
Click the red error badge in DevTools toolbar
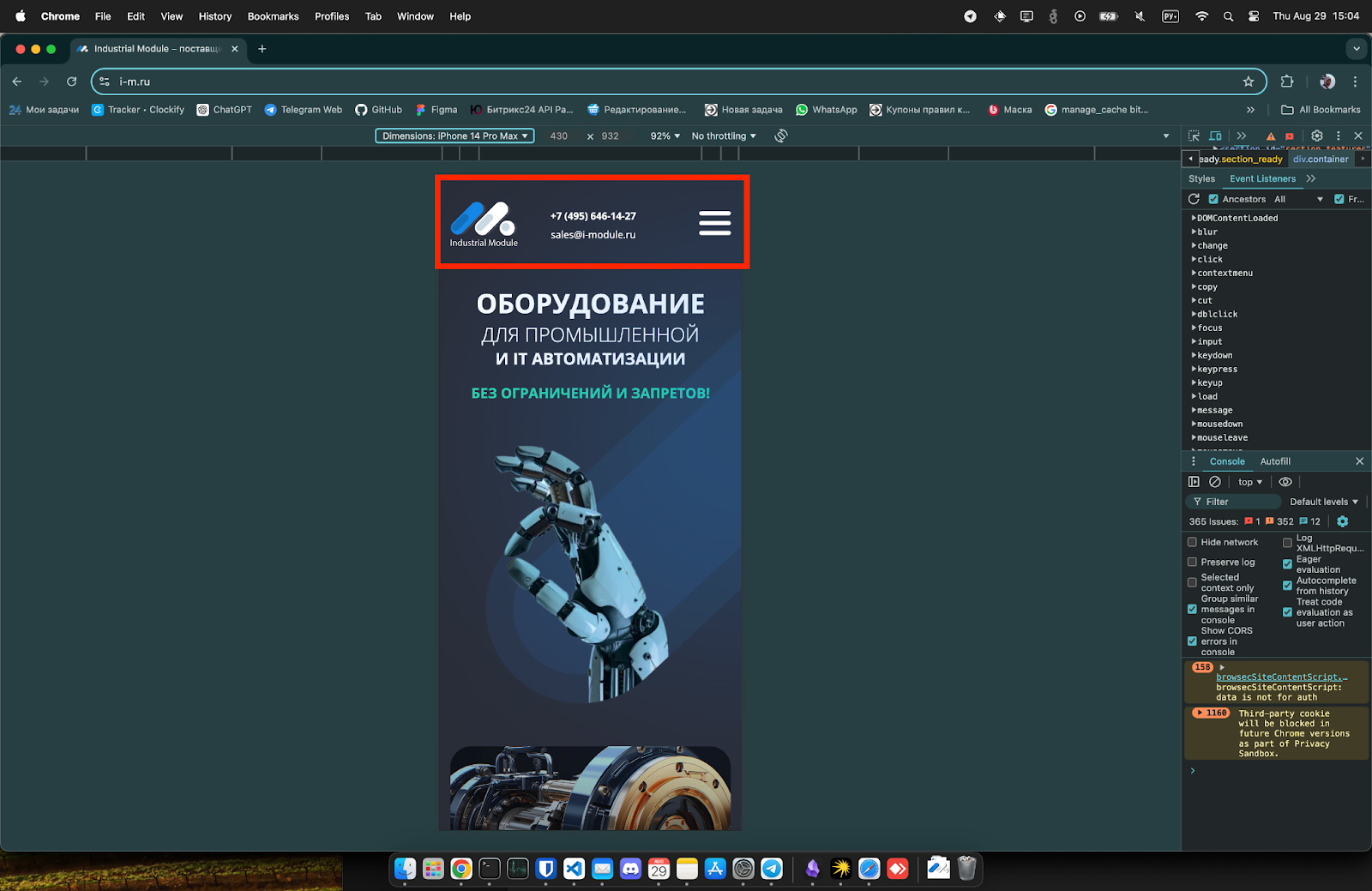tap(1290, 136)
